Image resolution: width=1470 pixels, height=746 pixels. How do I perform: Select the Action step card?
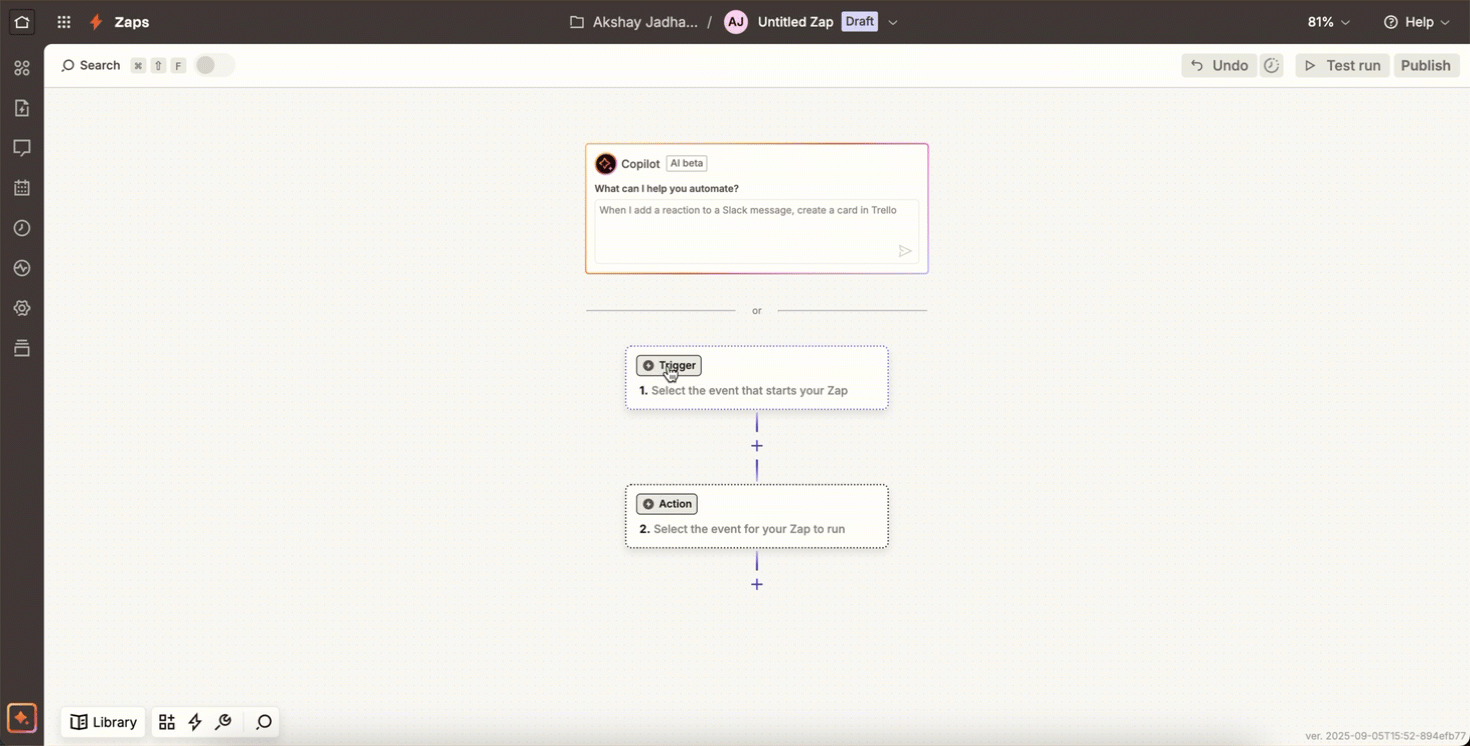[x=757, y=516]
